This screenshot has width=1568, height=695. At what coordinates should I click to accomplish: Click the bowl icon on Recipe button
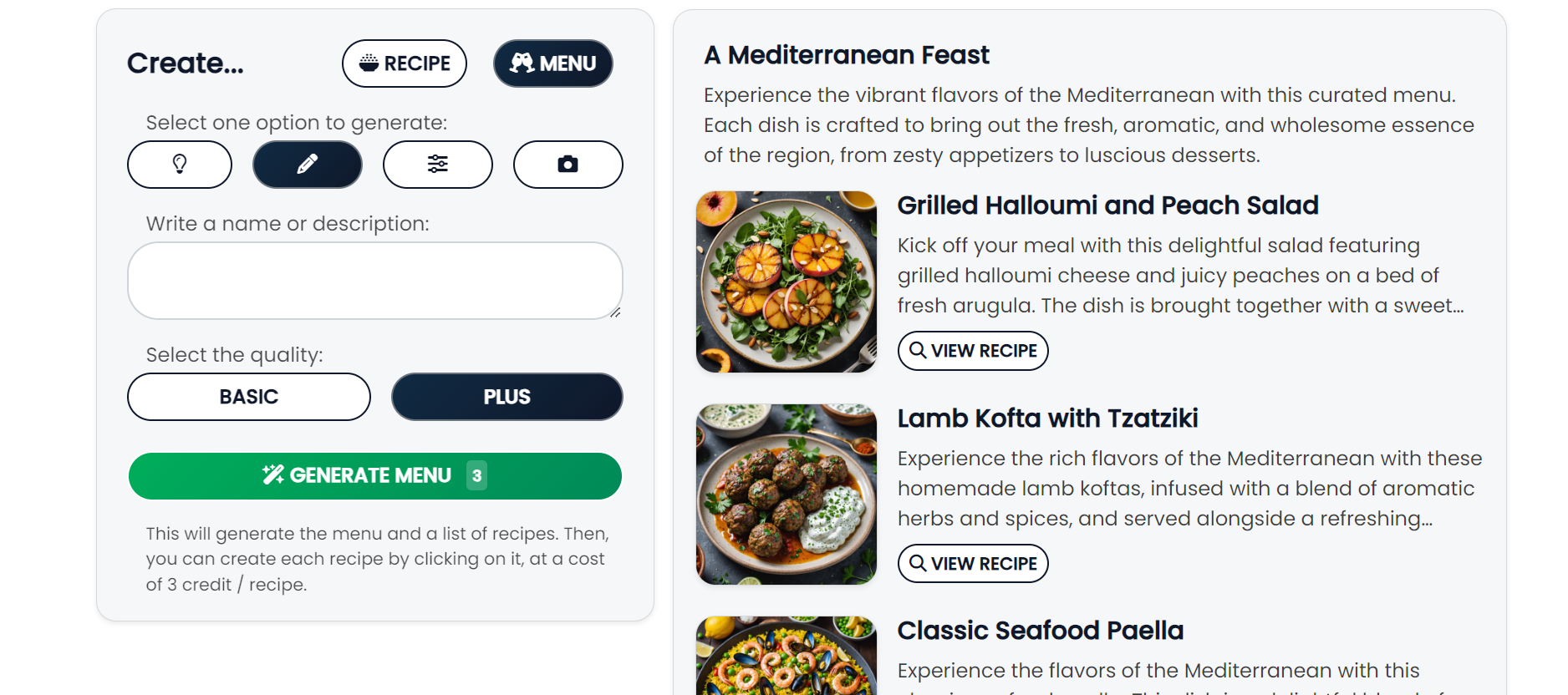369,63
